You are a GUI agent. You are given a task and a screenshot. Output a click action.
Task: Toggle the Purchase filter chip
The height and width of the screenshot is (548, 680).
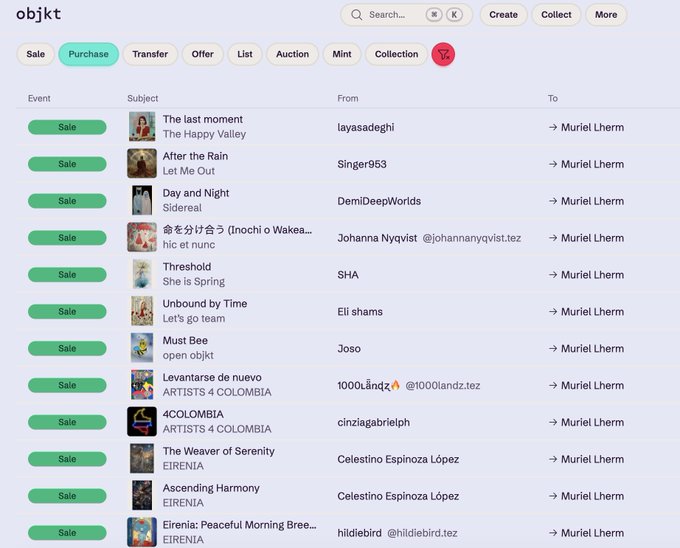coord(88,54)
